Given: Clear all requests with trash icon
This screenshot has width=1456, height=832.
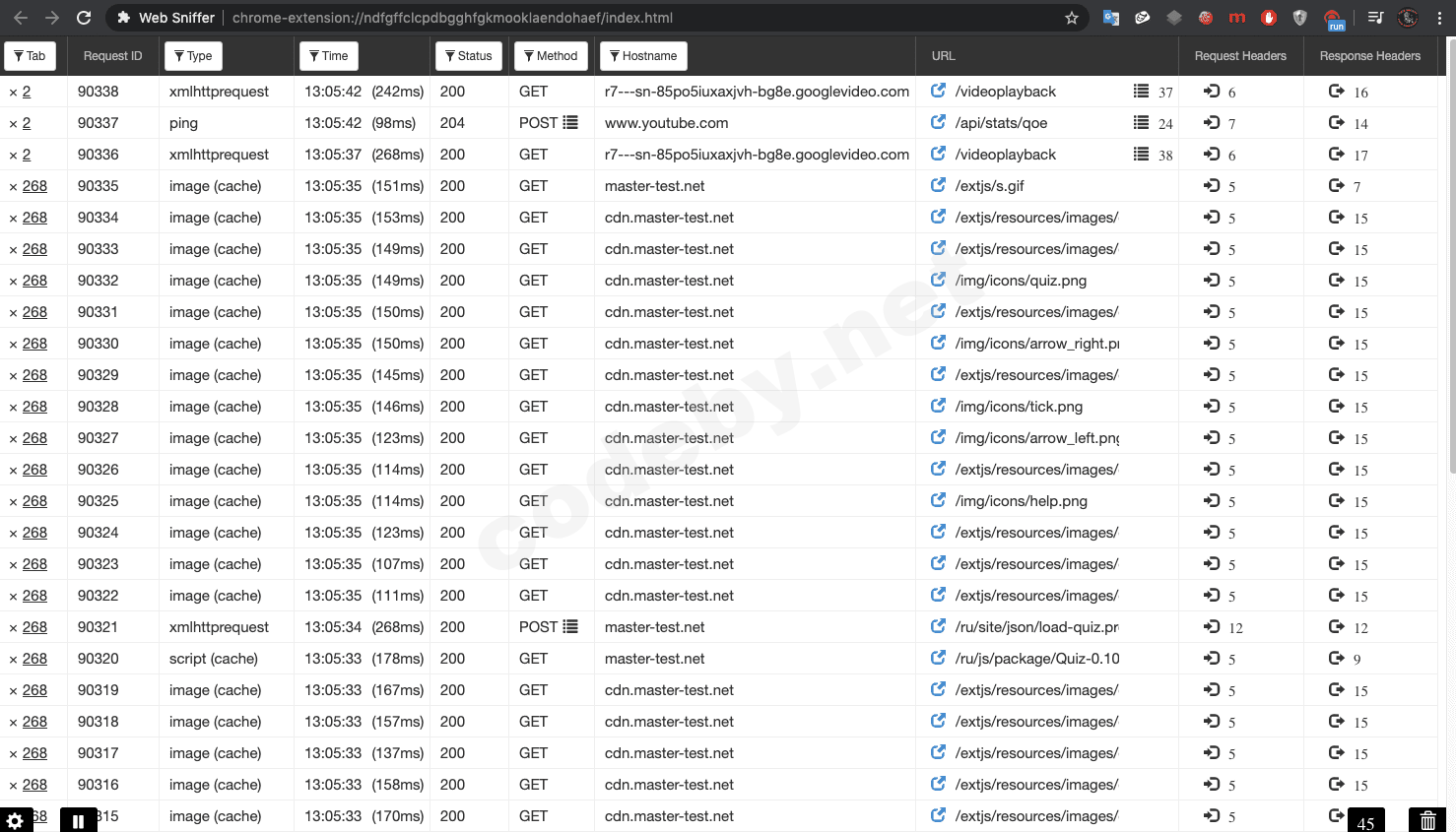Looking at the screenshot, I should (x=1427, y=820).
